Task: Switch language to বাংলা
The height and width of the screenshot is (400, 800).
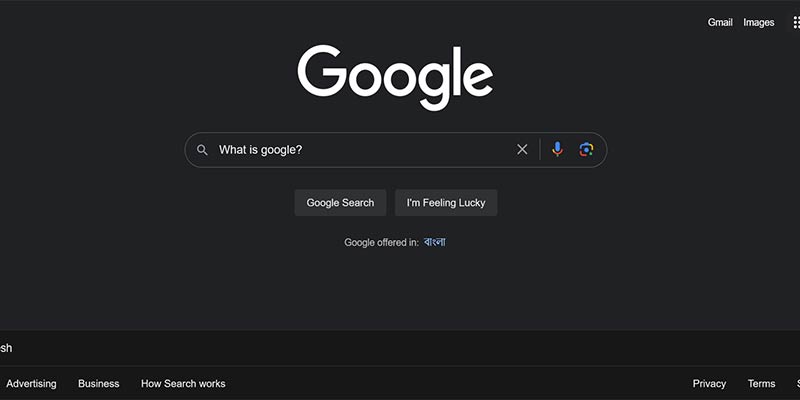Action: point(435,242)
